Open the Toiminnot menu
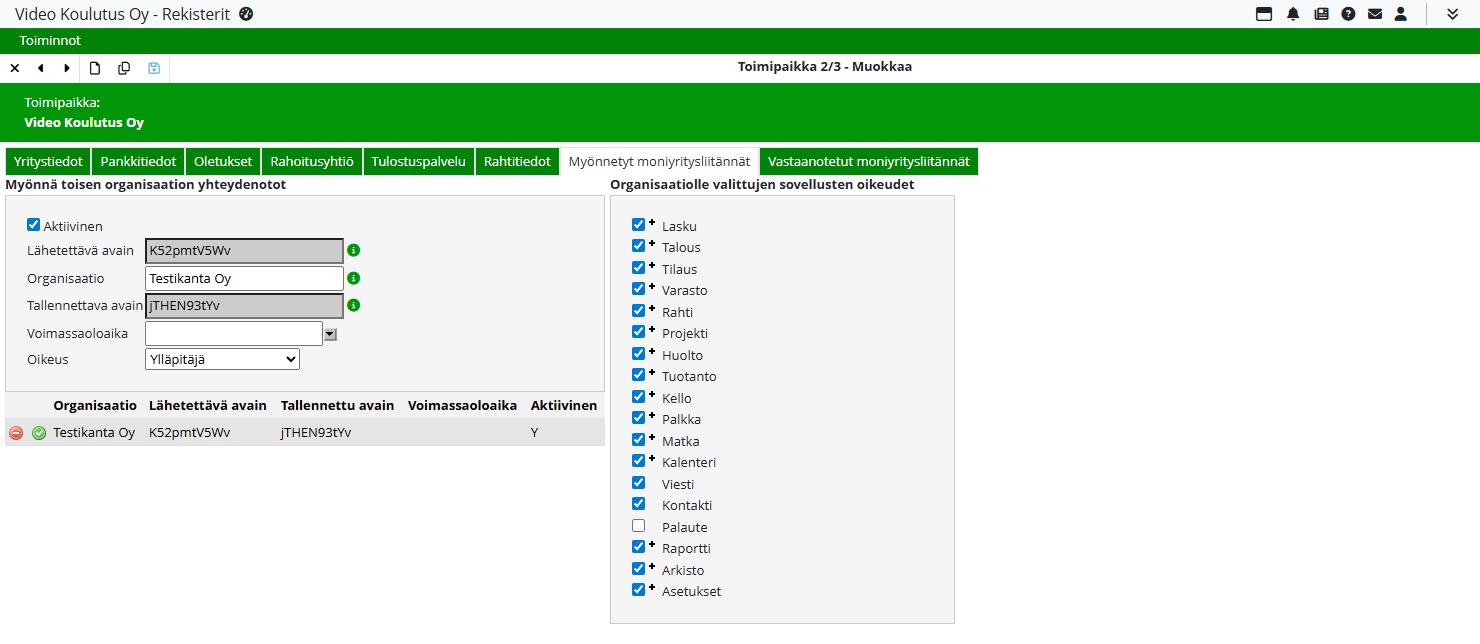 pyautogui.click(x=50, y=41)
